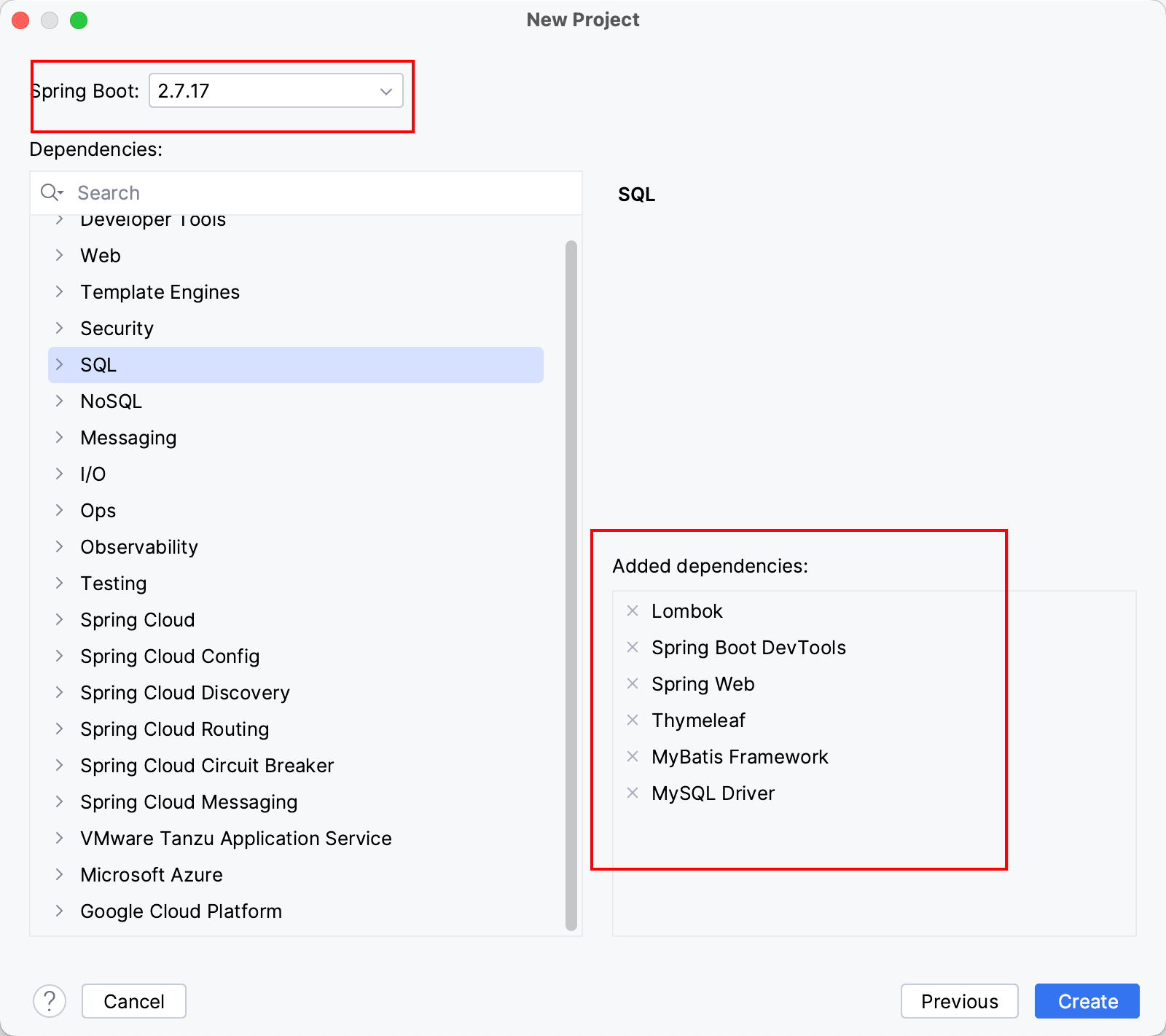Select the Testing row
The width and height of the screenshot is (1166, 1036).
coord(296,584)
